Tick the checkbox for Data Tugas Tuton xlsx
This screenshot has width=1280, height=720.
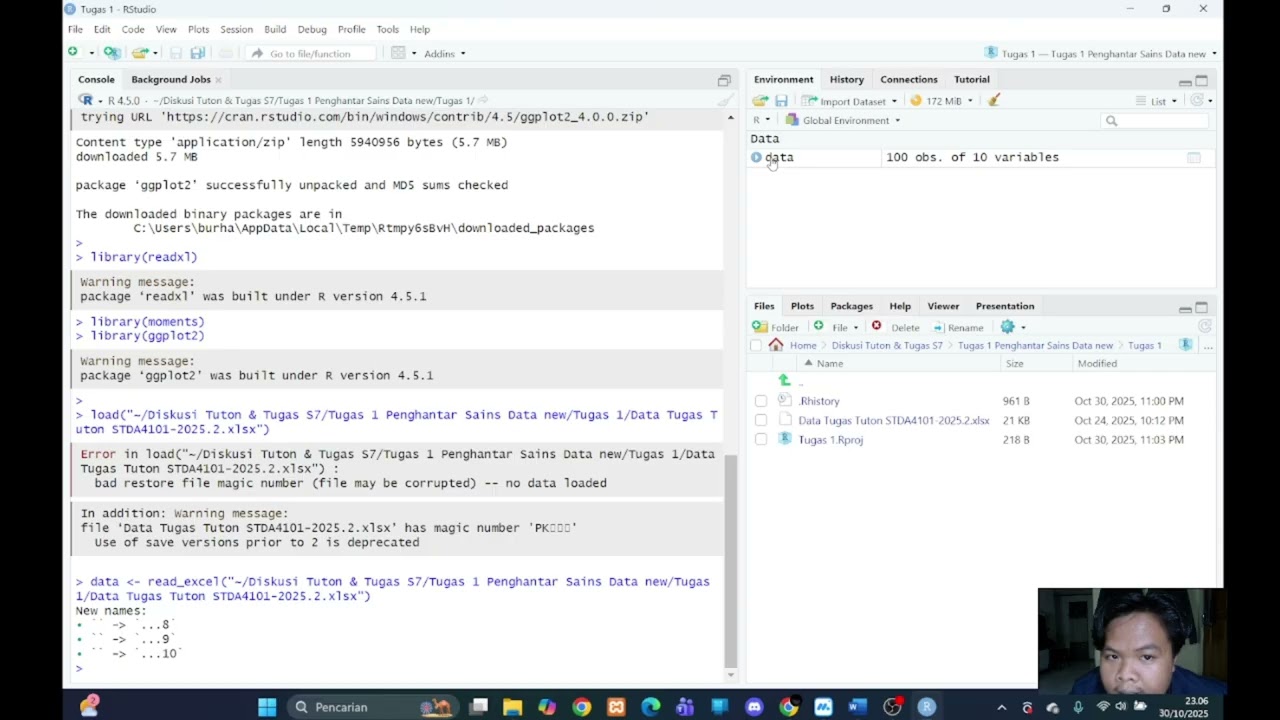(x=761, y=420)
